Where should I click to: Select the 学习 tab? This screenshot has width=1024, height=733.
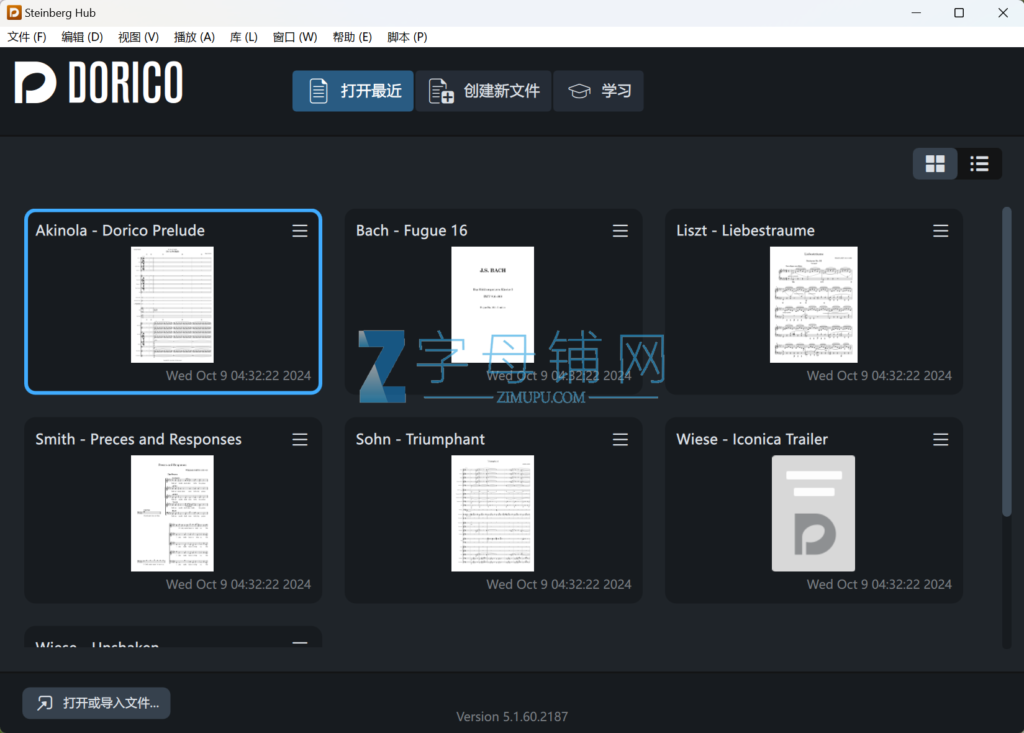coord(598,91)
